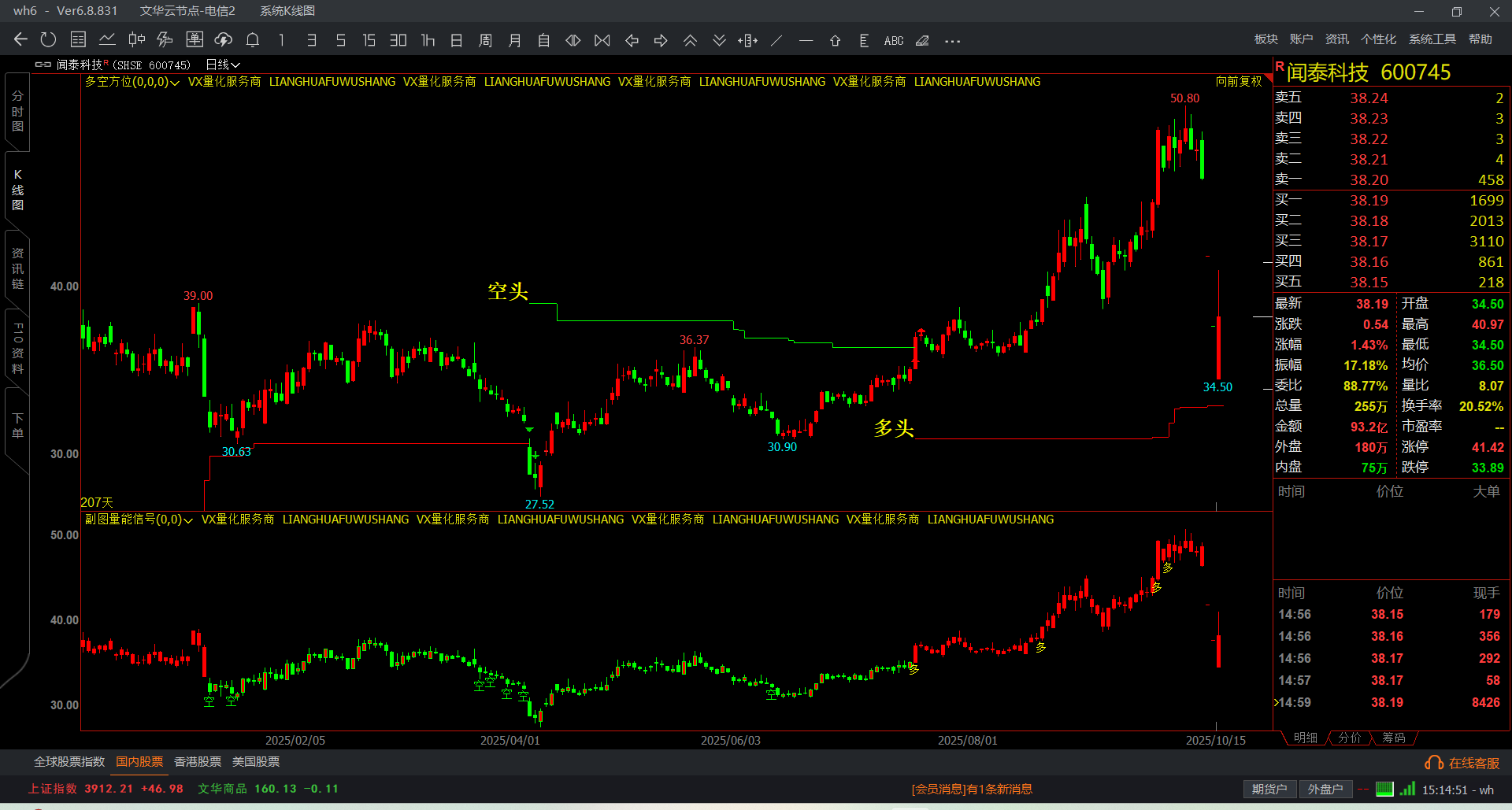Click the 外盘户 status bar button
Image resolution: width=1512 pixels, height=810 pixels.
(1325, 789)
